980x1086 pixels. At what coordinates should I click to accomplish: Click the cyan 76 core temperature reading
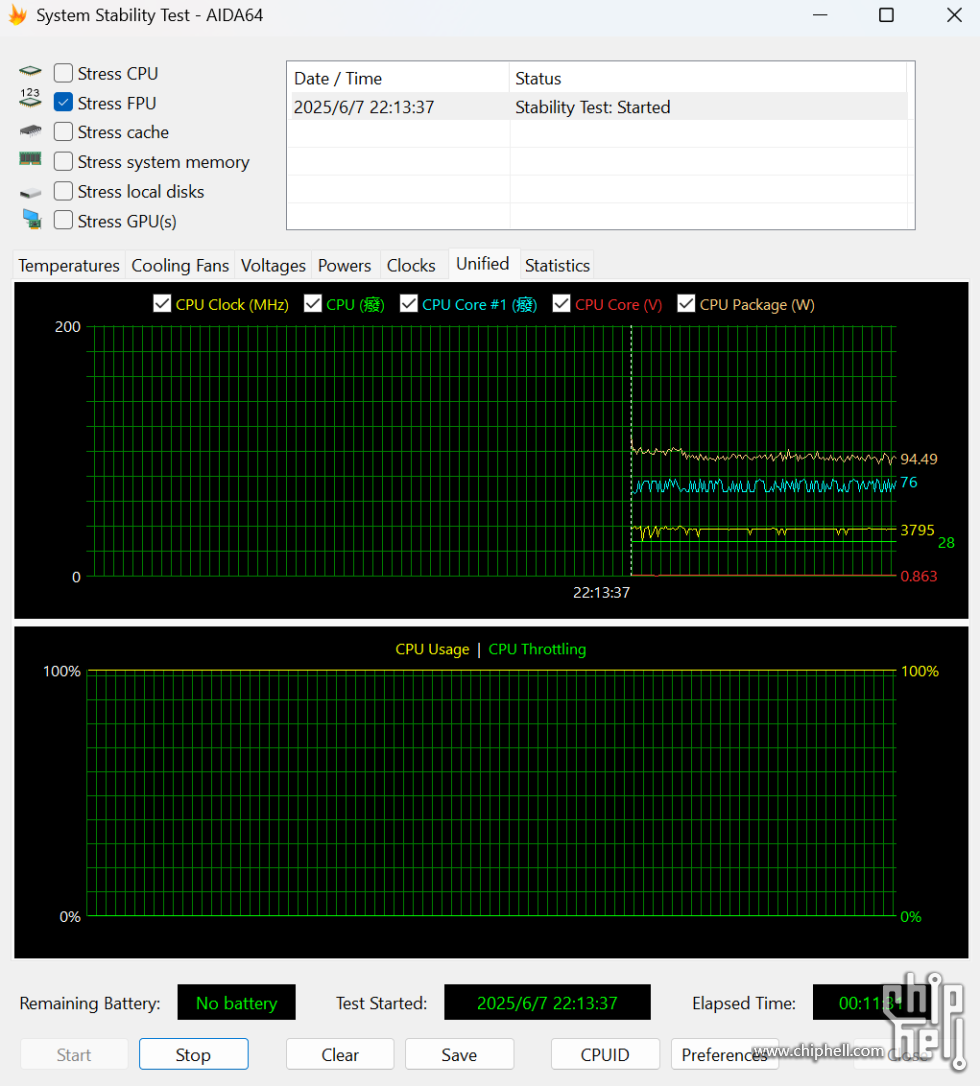click(909, 482)
